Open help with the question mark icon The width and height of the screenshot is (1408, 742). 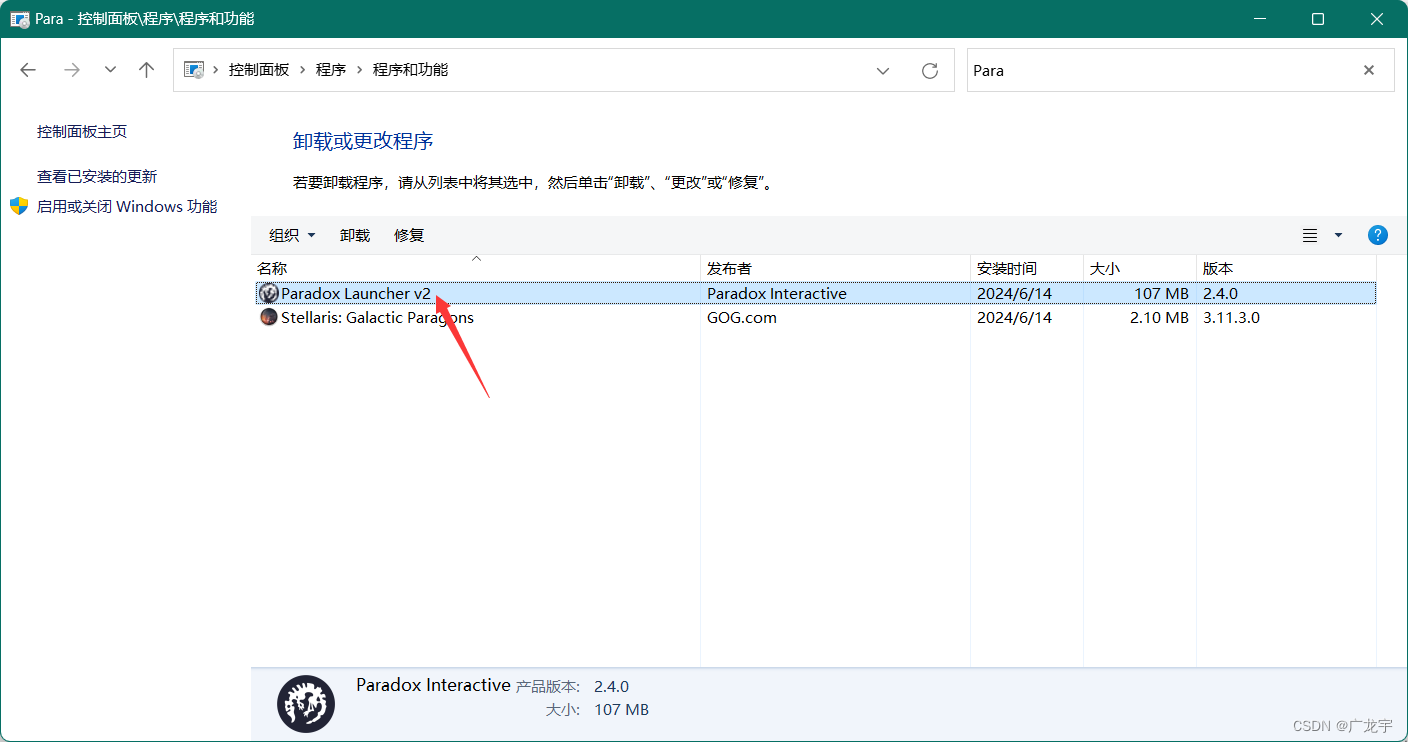[x=1377, y=235]
